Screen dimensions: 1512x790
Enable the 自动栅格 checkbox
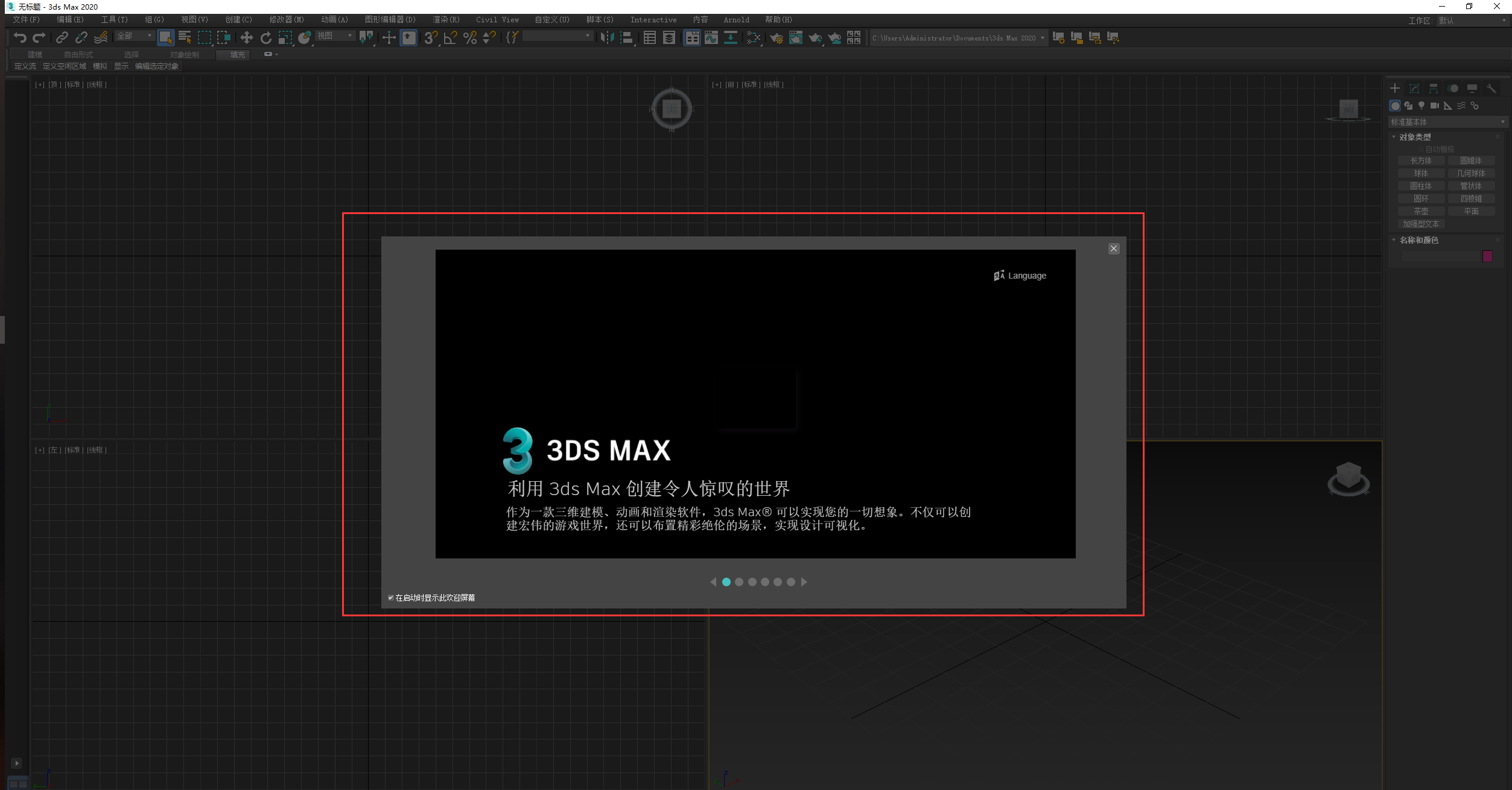tap(1420, 149)
